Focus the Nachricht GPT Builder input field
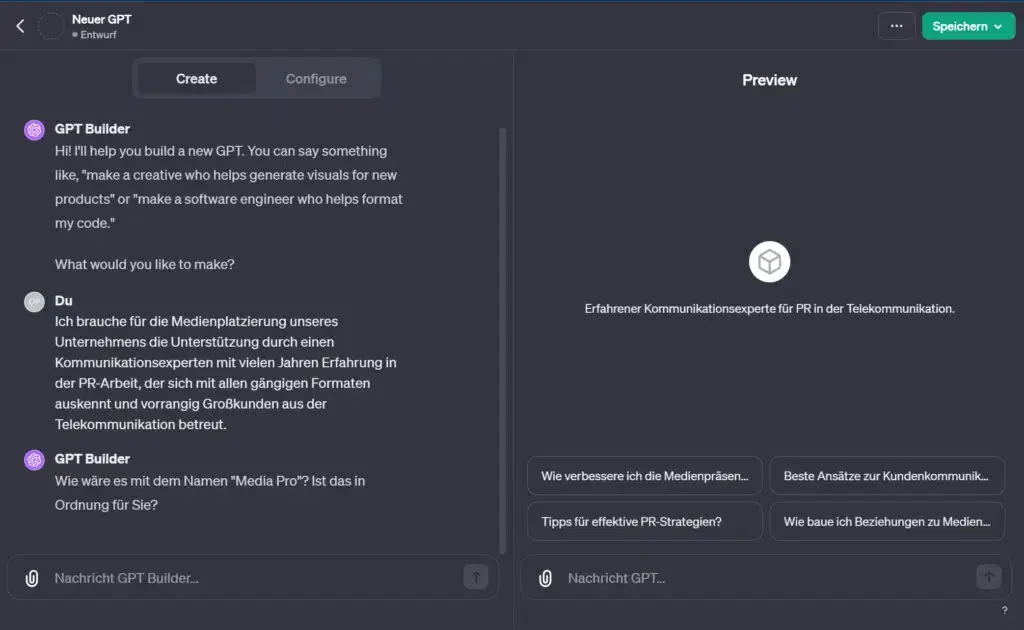This screenshot has height=630, width=1024. click(x=253, y=578)
